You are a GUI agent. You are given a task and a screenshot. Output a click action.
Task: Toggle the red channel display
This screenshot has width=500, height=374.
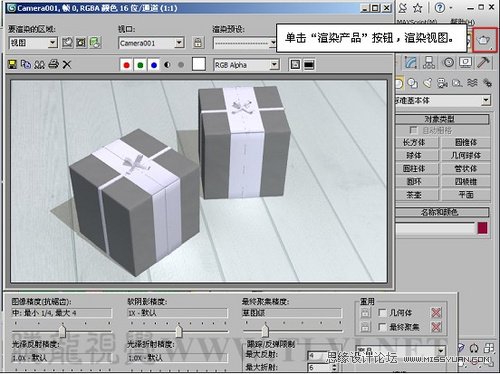click(x=126, y=65)
